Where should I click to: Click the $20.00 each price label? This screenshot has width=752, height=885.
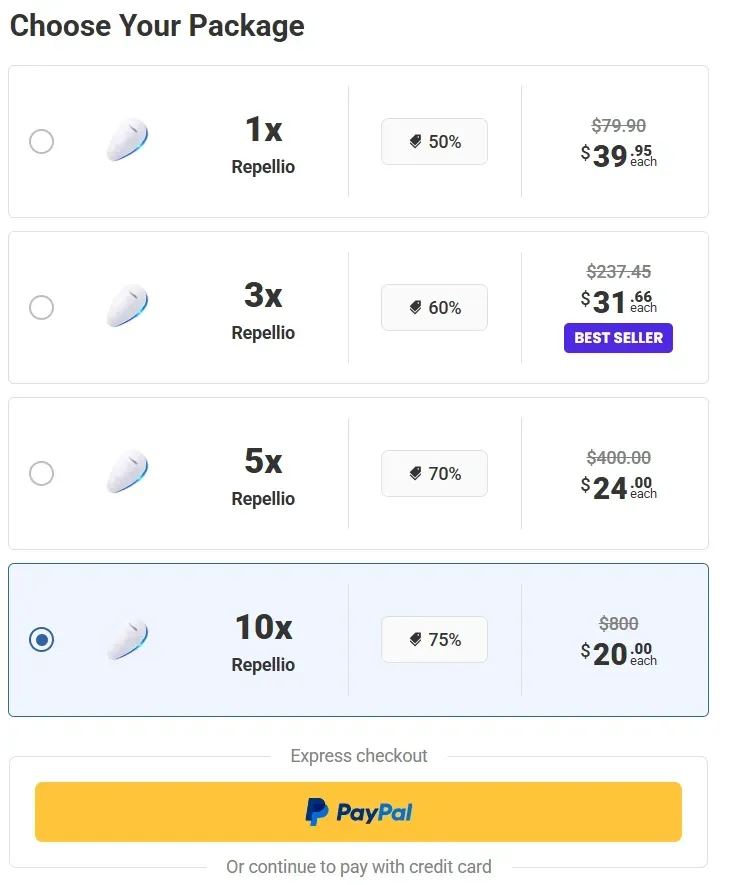pyautogui.click(x=618, y=655)
